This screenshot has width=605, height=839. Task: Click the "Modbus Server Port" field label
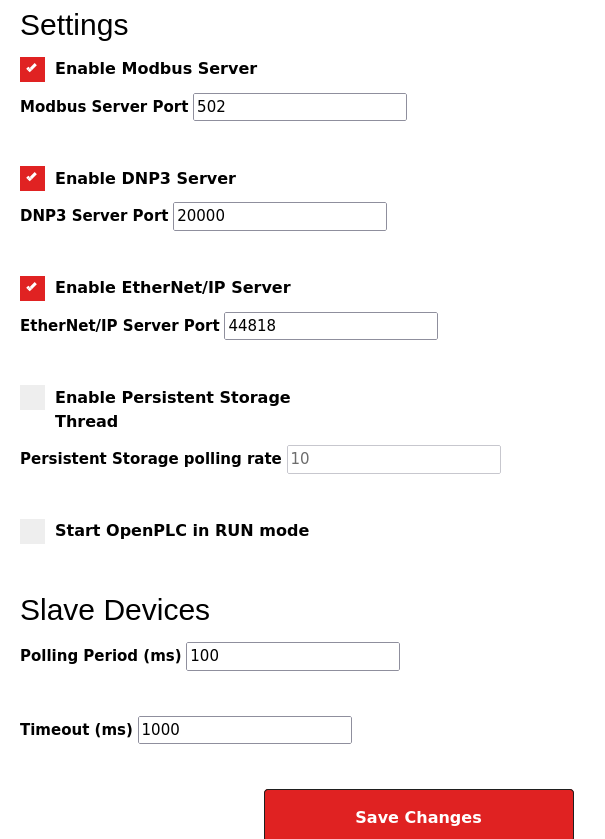(x=104, y=107)
